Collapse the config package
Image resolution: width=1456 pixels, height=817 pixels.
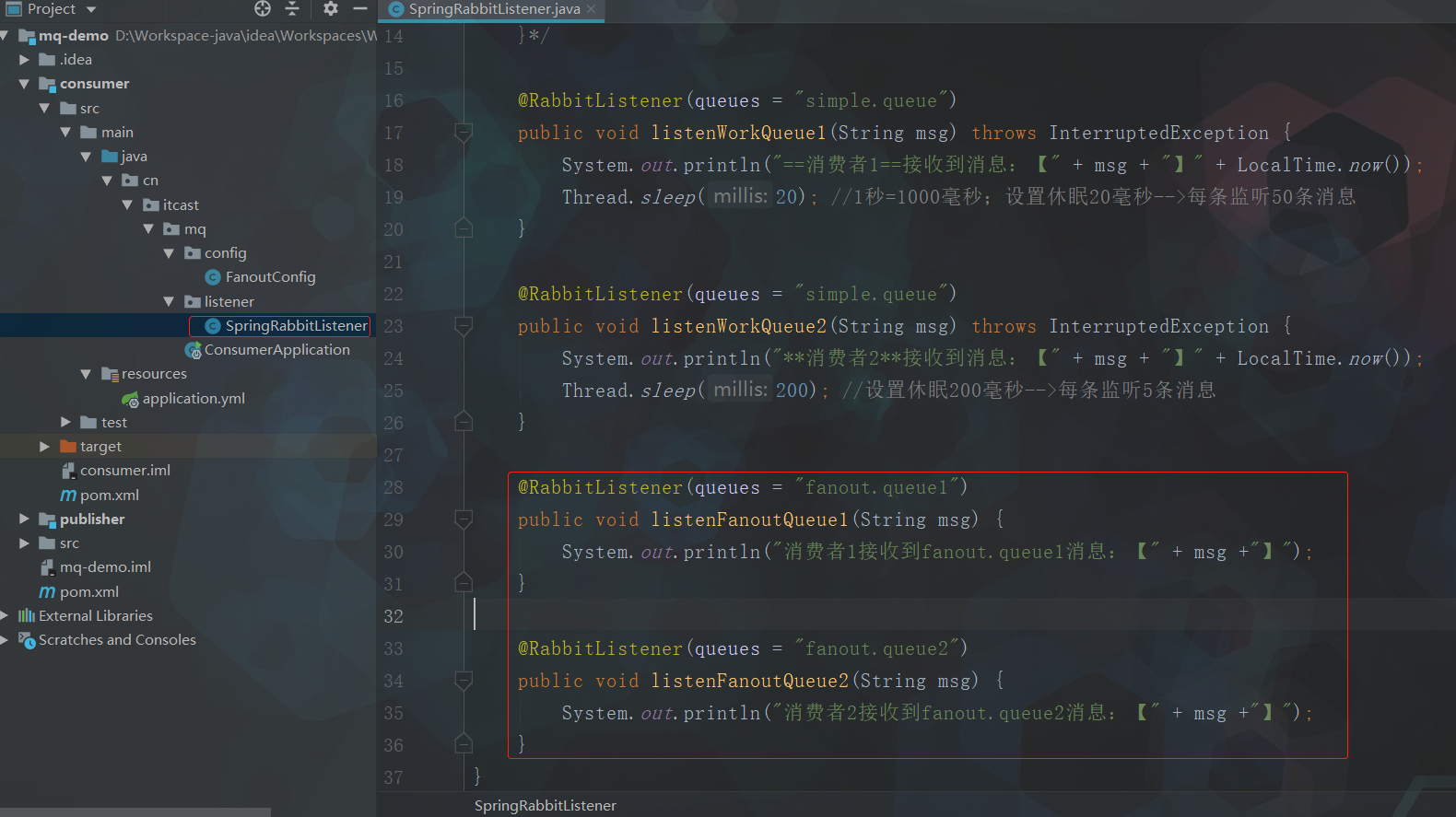[169, 253]
